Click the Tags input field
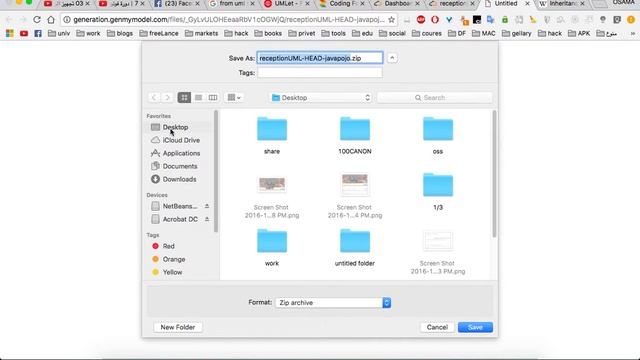 click(x=320, y=73)
